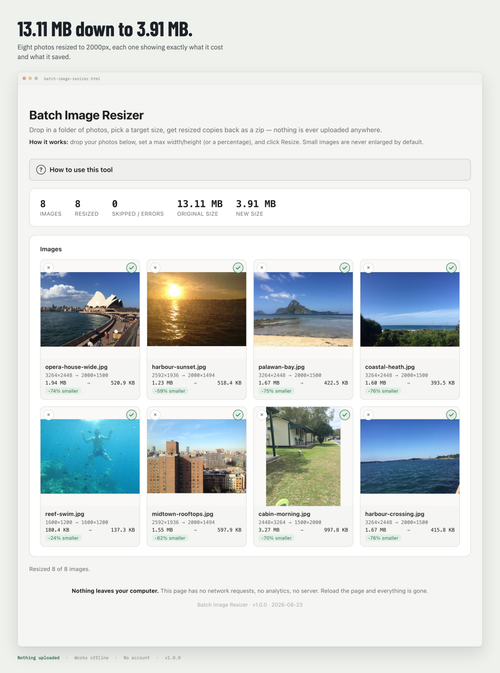Click the 3.91 MB new size stat

[256, 207]
